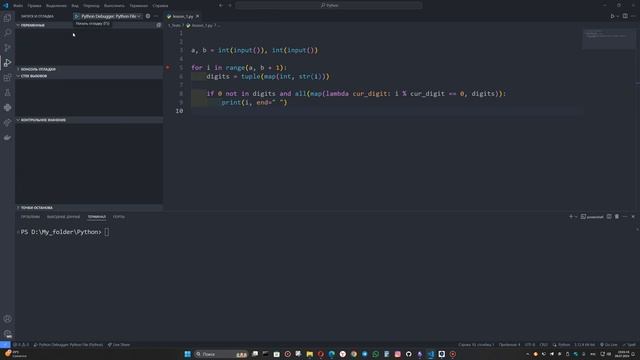Screen dimensions: 640x360
Task: Run Python file from editor title bar
Action: pyautogui.click(x=612, y=16)
